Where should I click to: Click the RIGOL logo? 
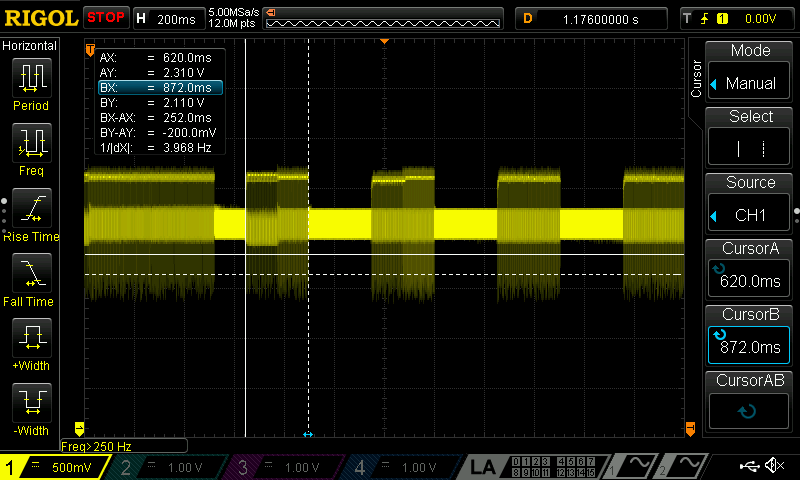[x=41, y=19]
